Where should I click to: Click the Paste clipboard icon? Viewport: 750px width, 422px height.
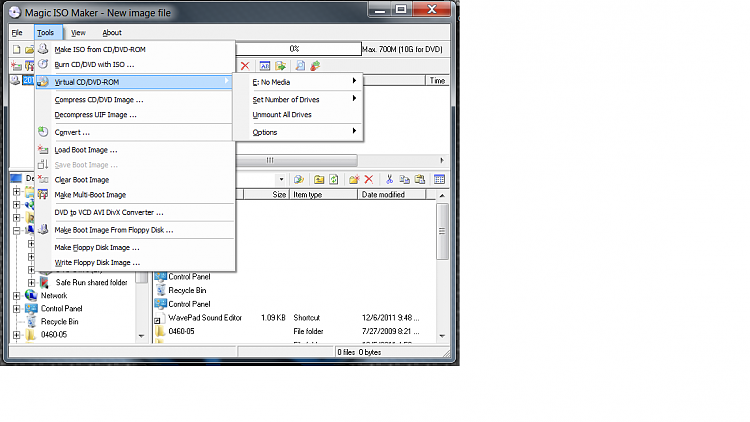click(420, 179)
